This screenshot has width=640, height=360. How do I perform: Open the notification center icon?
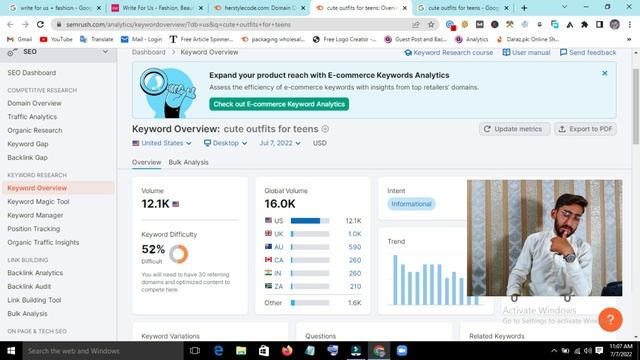click(x=599, y=351)
